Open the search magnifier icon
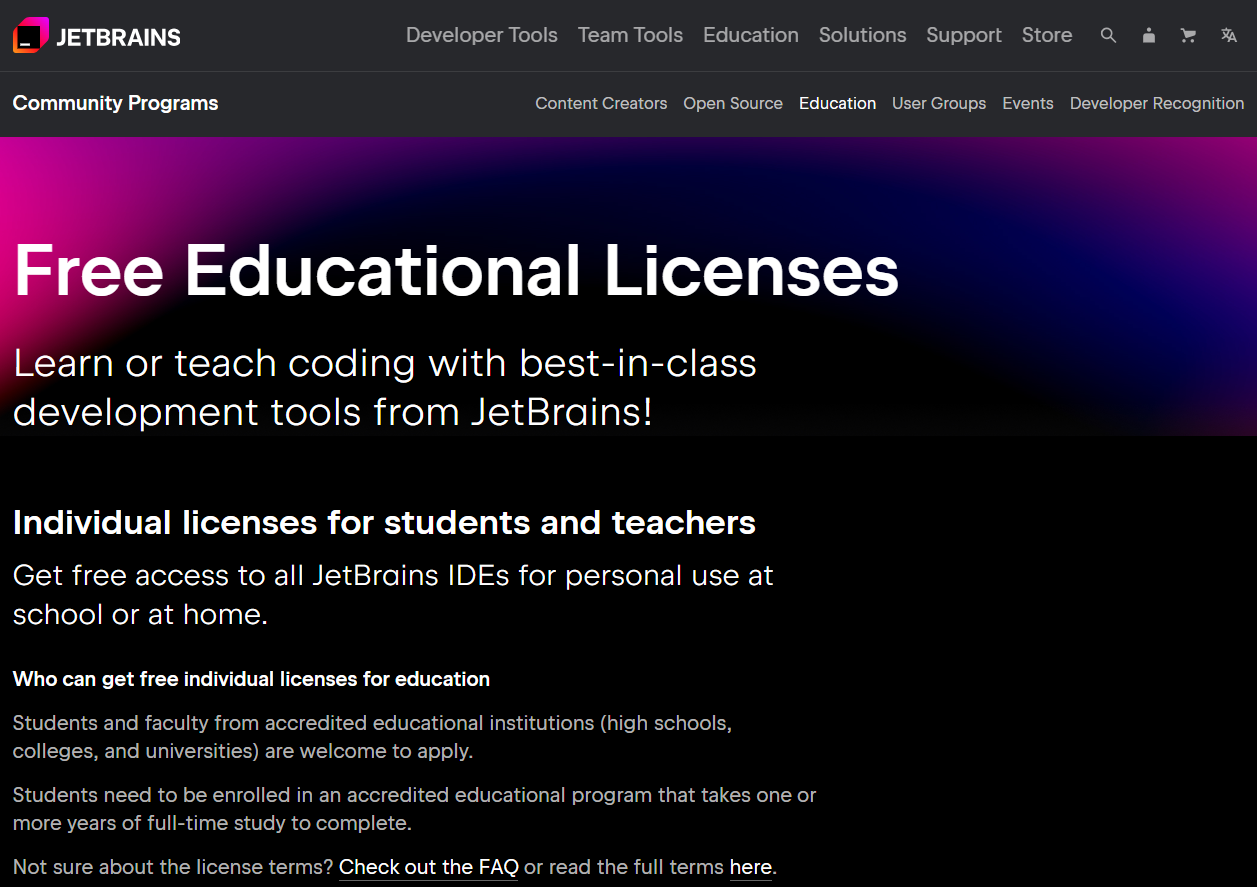This screenshot has width=1257, height=887. pyautogui.click(x=1108, y=35)
